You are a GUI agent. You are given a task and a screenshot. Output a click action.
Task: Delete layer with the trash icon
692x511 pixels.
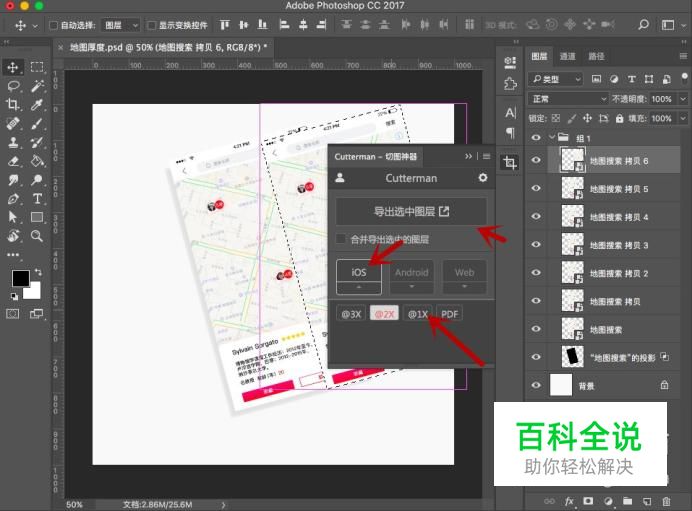(666, 501)
